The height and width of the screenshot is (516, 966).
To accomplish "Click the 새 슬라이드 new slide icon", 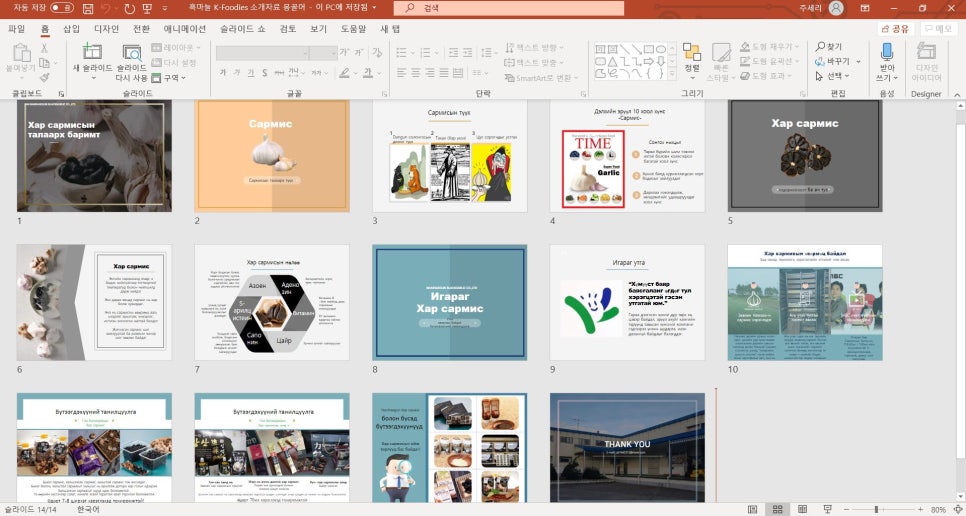I will click(x=92, y=52).
